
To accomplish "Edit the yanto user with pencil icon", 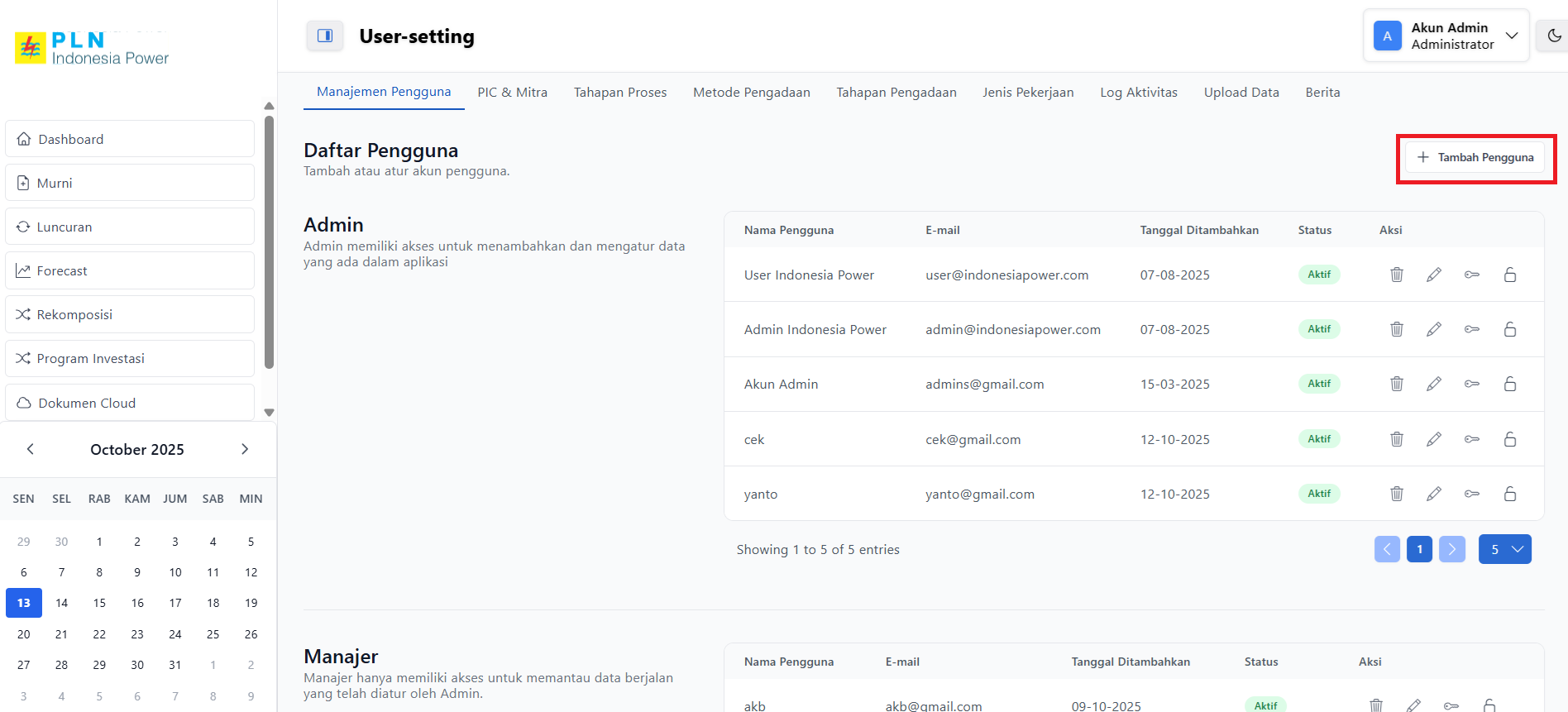I will click(x=1434, y=494).
